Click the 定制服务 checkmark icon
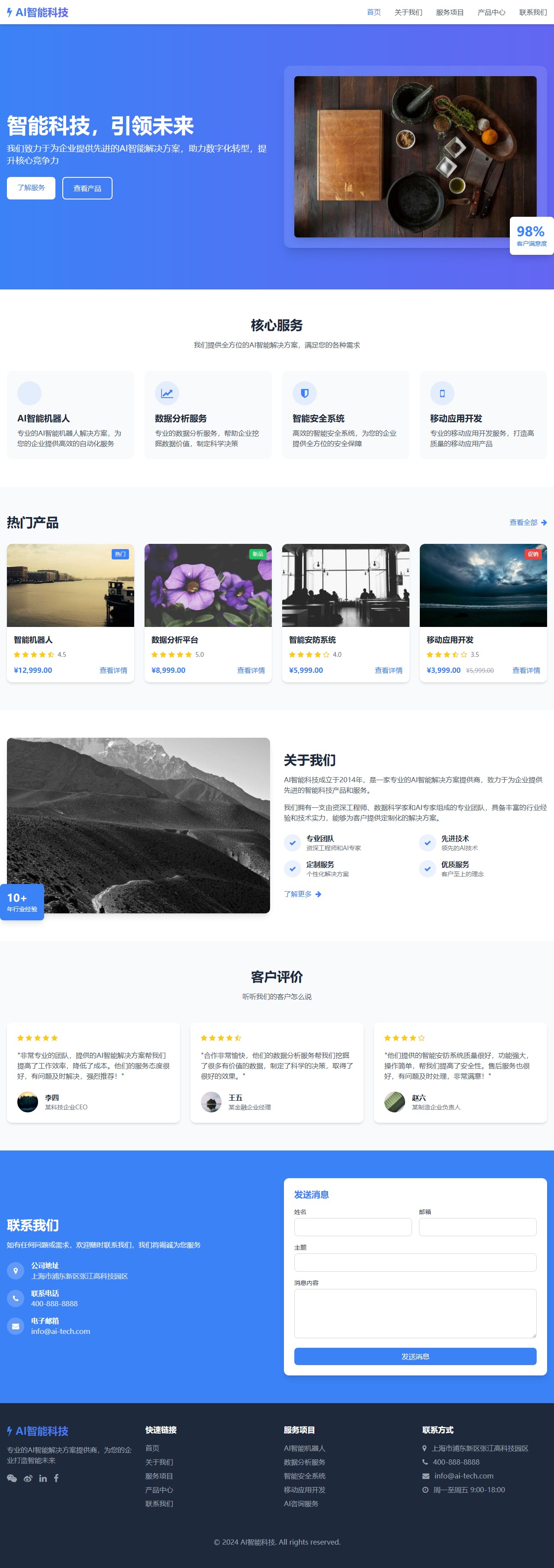This screenshot has height=1568, width=554. [x=292, y=869]
